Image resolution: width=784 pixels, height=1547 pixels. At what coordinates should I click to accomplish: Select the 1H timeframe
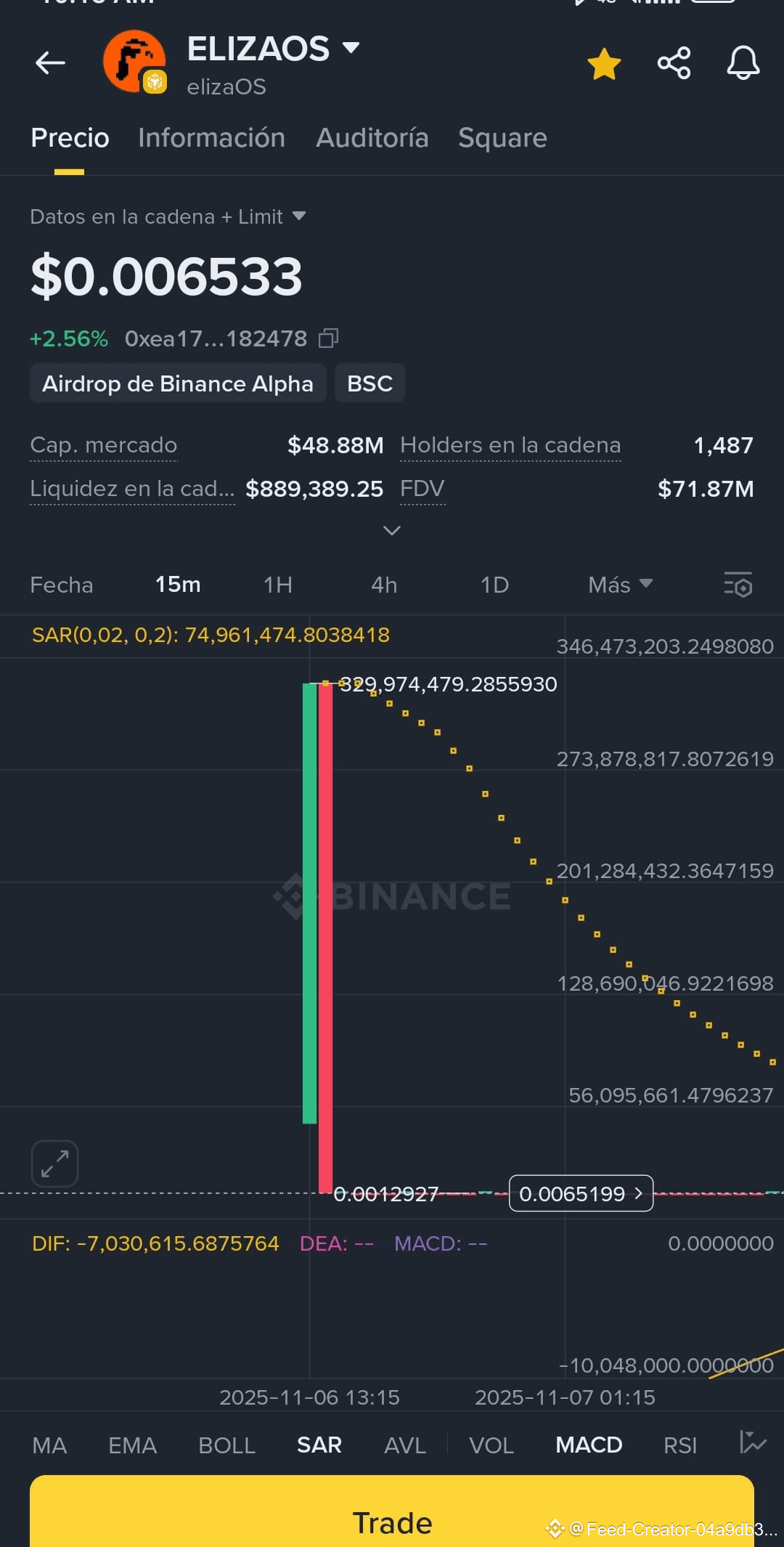coord(277,585)
